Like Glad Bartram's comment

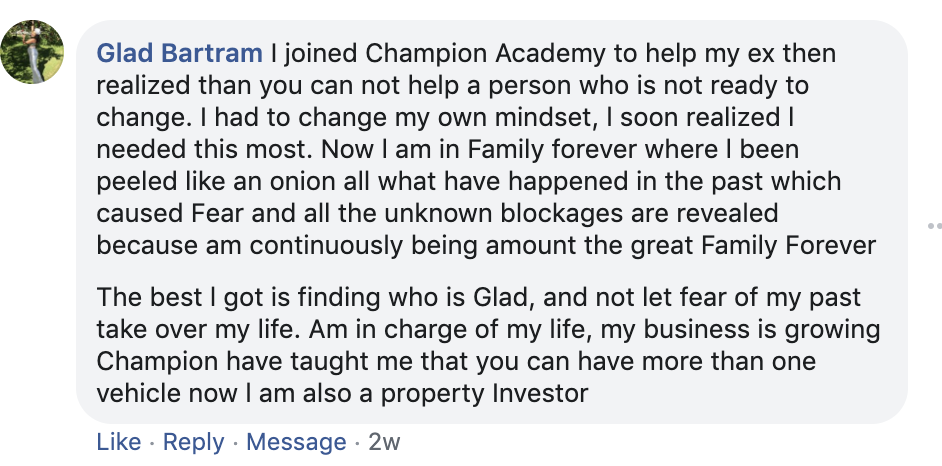(x=119, y=442)
